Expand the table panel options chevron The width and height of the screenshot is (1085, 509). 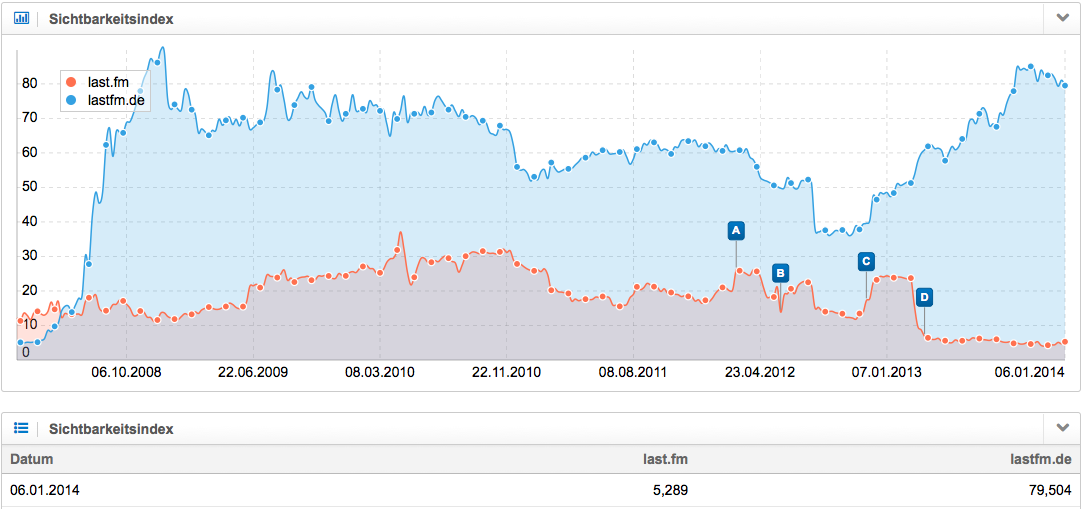tap(1061, 428)
